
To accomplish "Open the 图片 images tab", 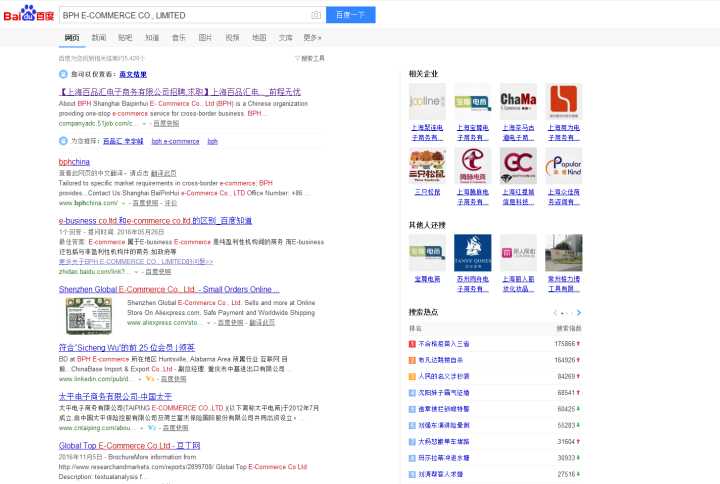I will click(205, 37).
